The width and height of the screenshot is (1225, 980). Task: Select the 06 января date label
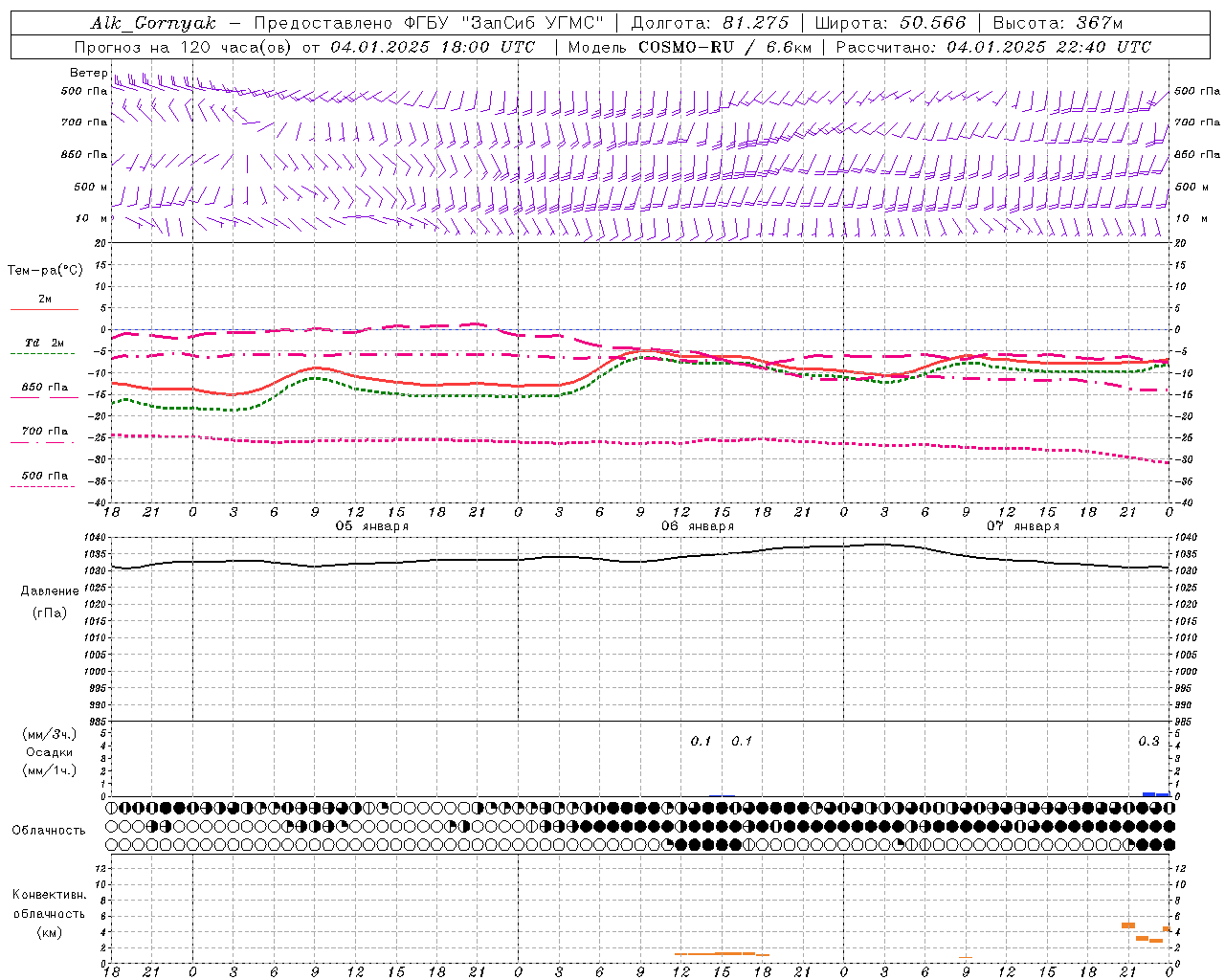[697, 526]
